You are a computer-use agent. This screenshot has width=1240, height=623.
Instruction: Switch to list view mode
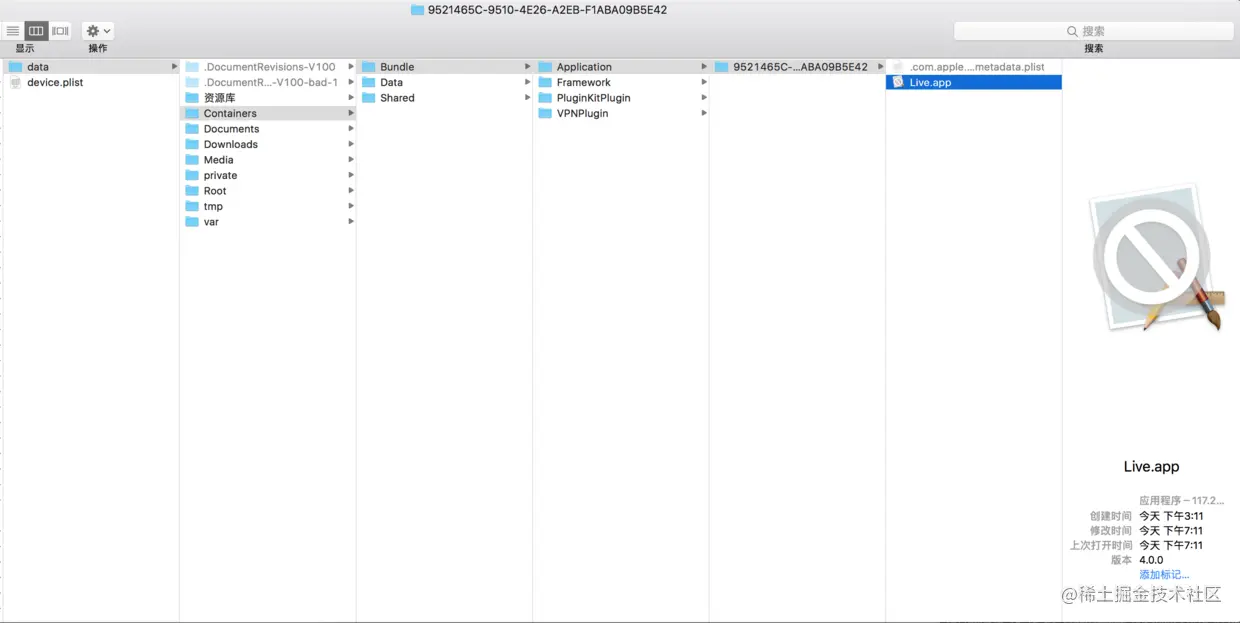click(x=13, y=31)
